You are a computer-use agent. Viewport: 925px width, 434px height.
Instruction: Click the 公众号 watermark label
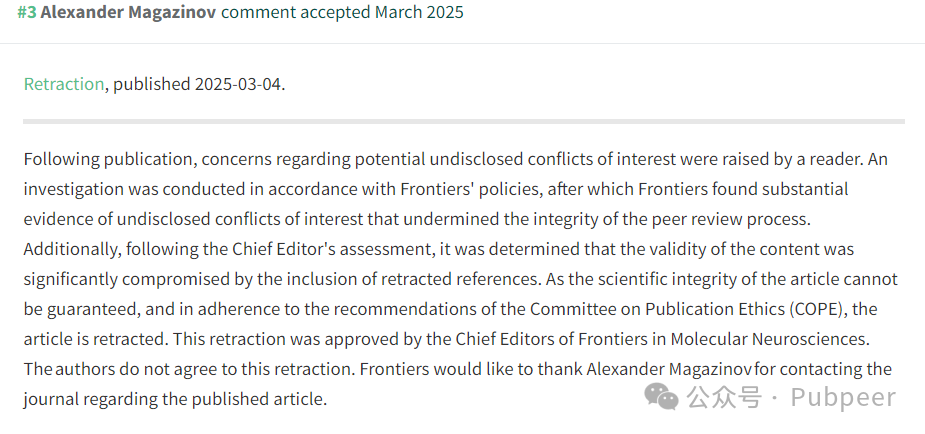click(x=723, y=397)
